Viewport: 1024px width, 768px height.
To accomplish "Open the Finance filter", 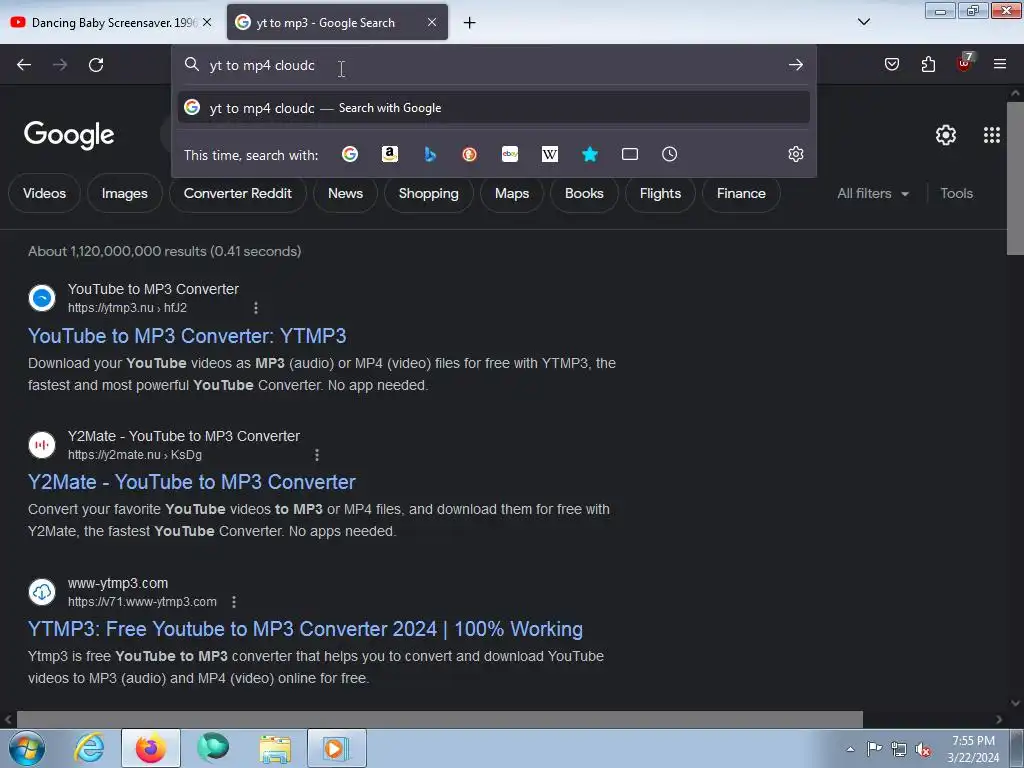I will coord(741,193).
